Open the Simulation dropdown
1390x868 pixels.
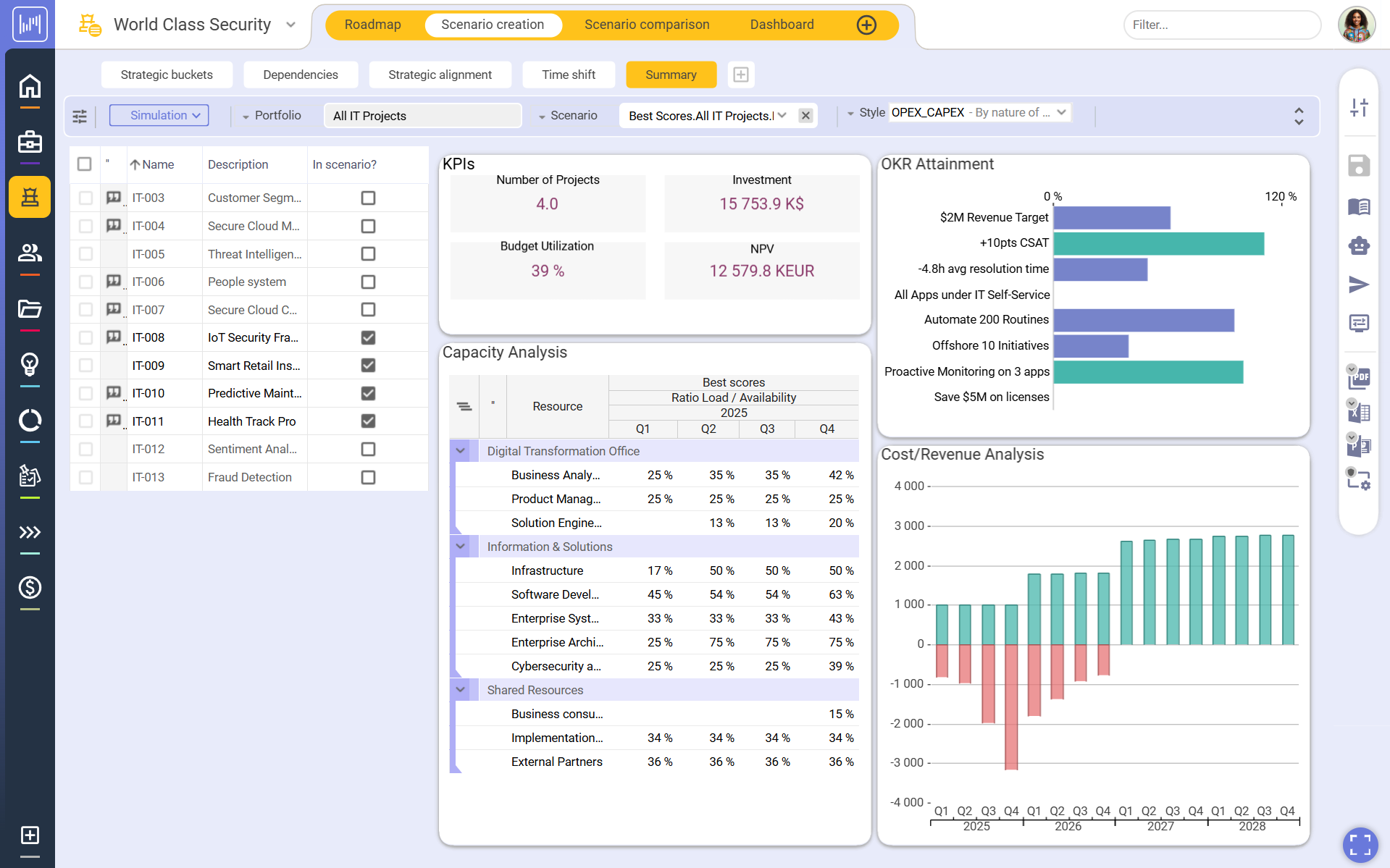tap(159, 115)
